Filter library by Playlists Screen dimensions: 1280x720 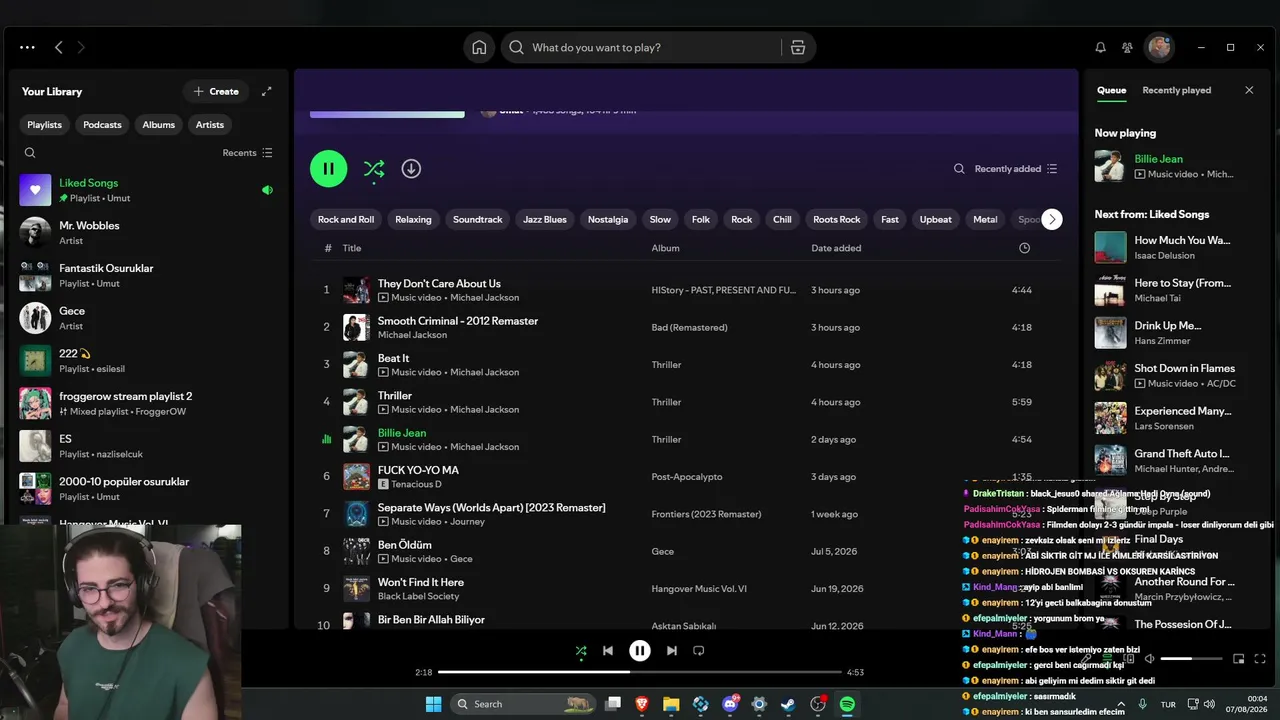tap(44, 125)
